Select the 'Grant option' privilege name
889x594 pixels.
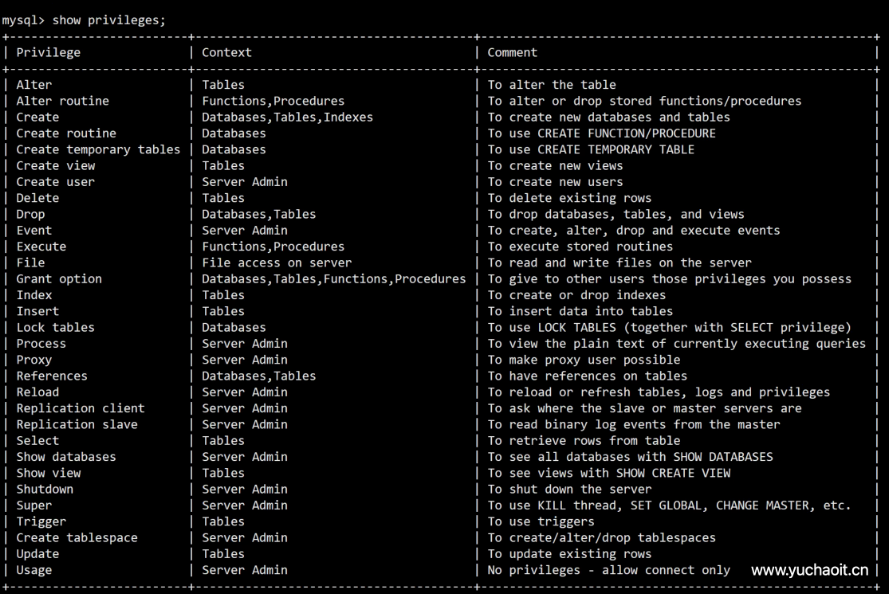59,279
